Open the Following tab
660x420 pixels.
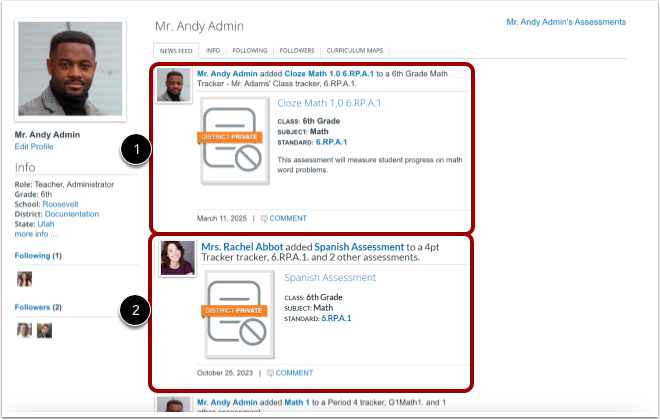[x=250, y=51]
